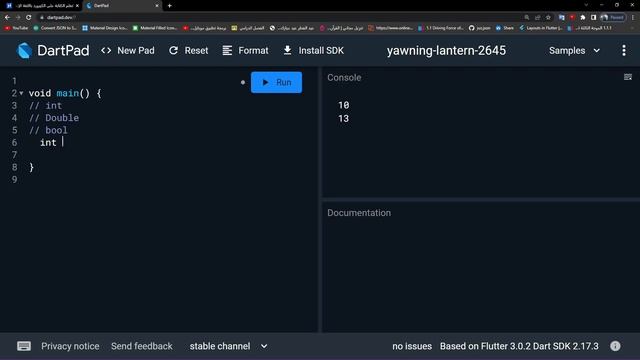This screenshot has width=640, height=360.
Task: Open the Samples dropdown
Action: pos(575,51)
